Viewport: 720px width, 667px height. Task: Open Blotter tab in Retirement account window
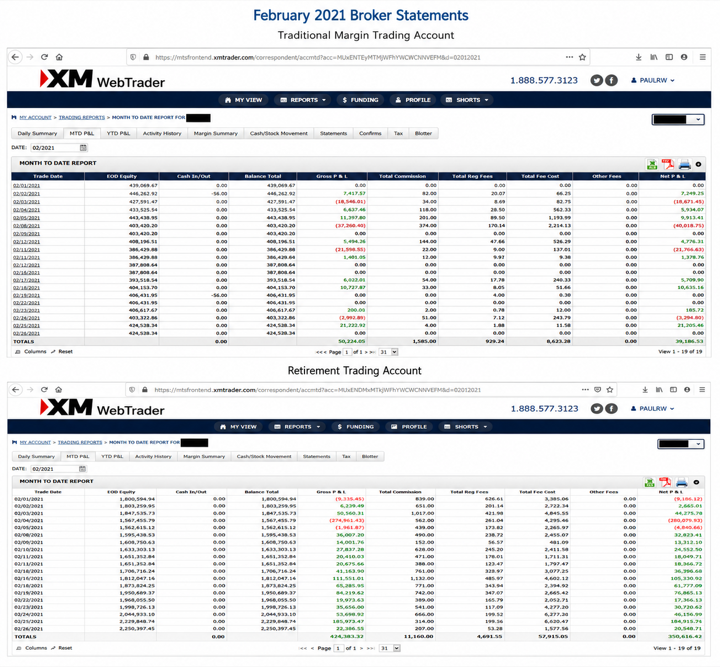(370, 457)
